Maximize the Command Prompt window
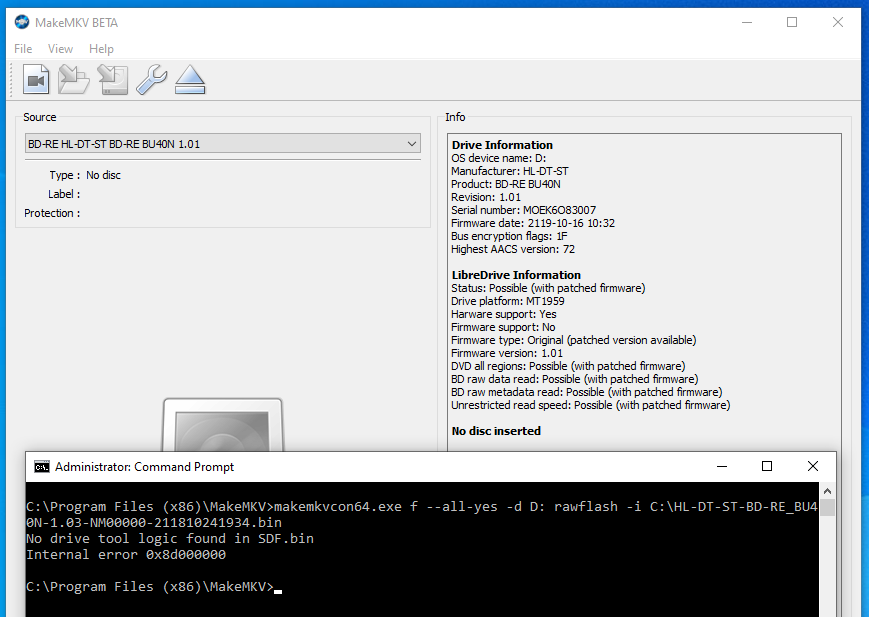Screen dimensions: 869x617 (767, 466)
